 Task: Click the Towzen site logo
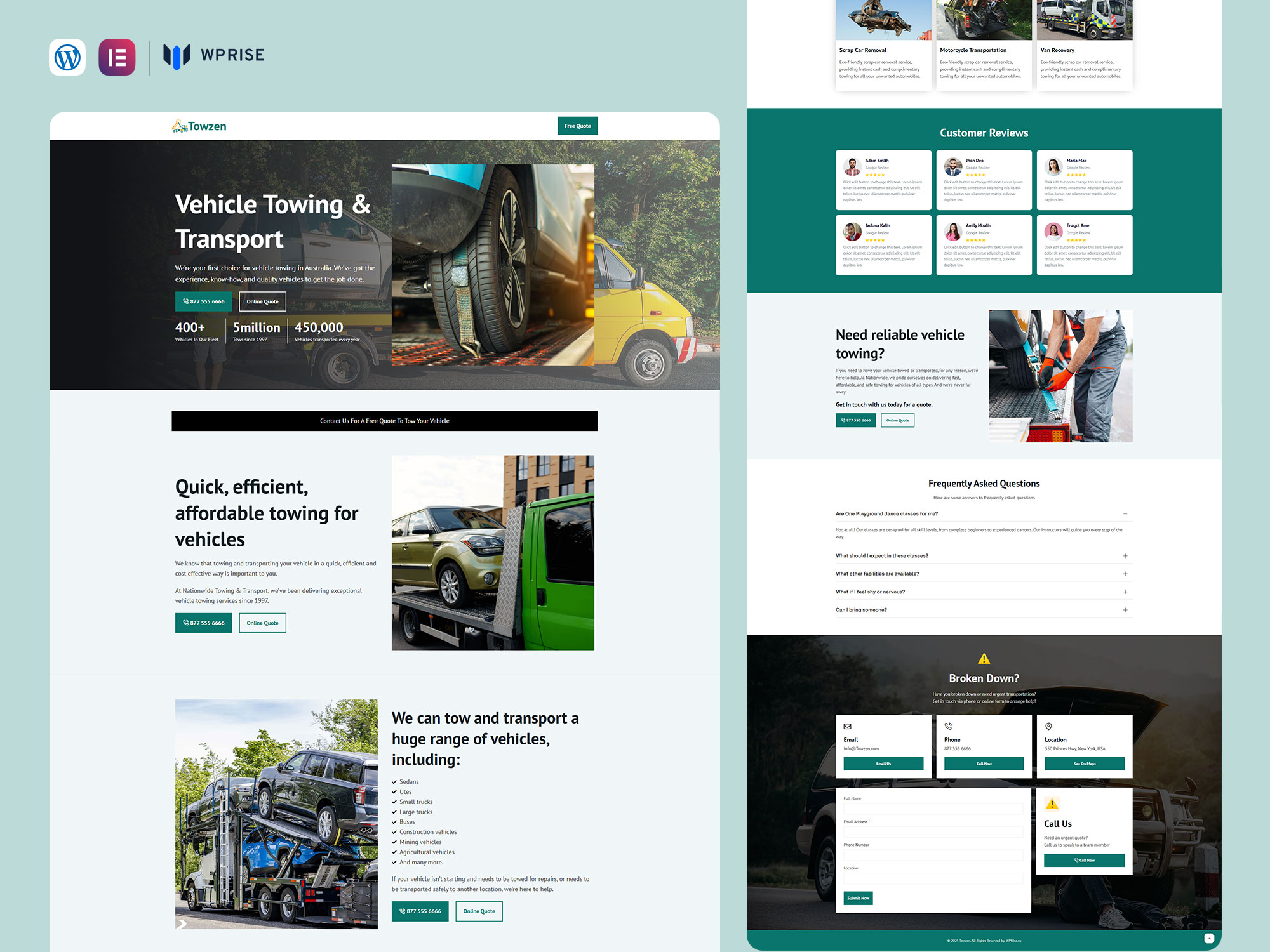coord(199,126)
